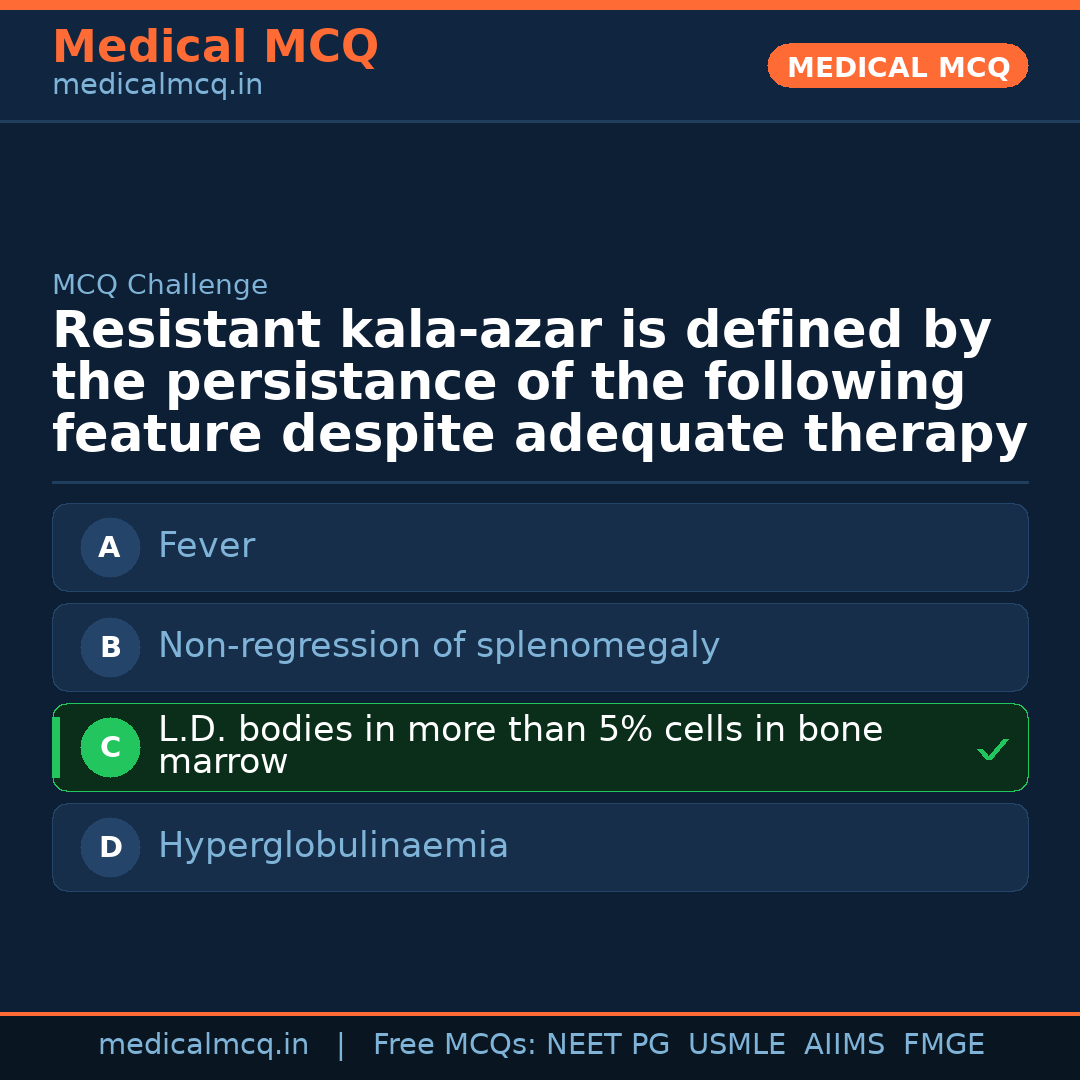Open medicalmcq.in link under header title
The height and width of the screenshot is (1080, 1080).
pyautogui.click(x=157, y=85)
